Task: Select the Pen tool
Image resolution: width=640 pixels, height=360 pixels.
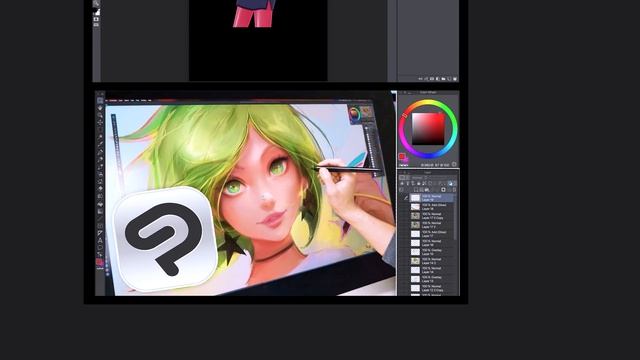Action: [x=100, y=151]
